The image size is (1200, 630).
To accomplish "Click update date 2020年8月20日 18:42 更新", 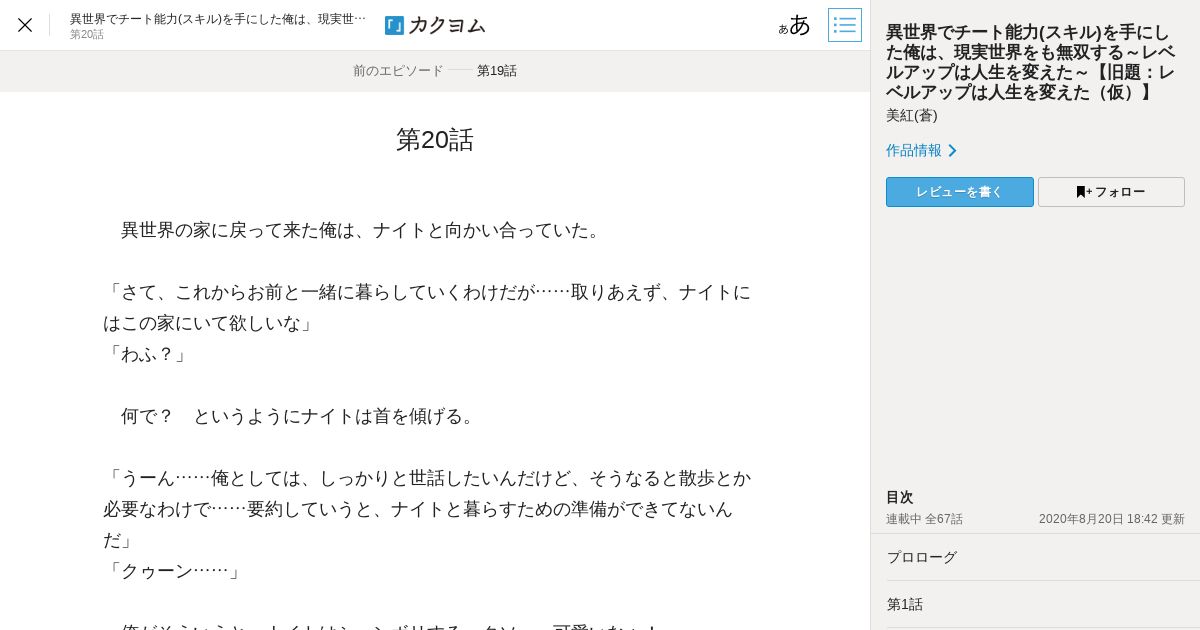I will 1112,519.
